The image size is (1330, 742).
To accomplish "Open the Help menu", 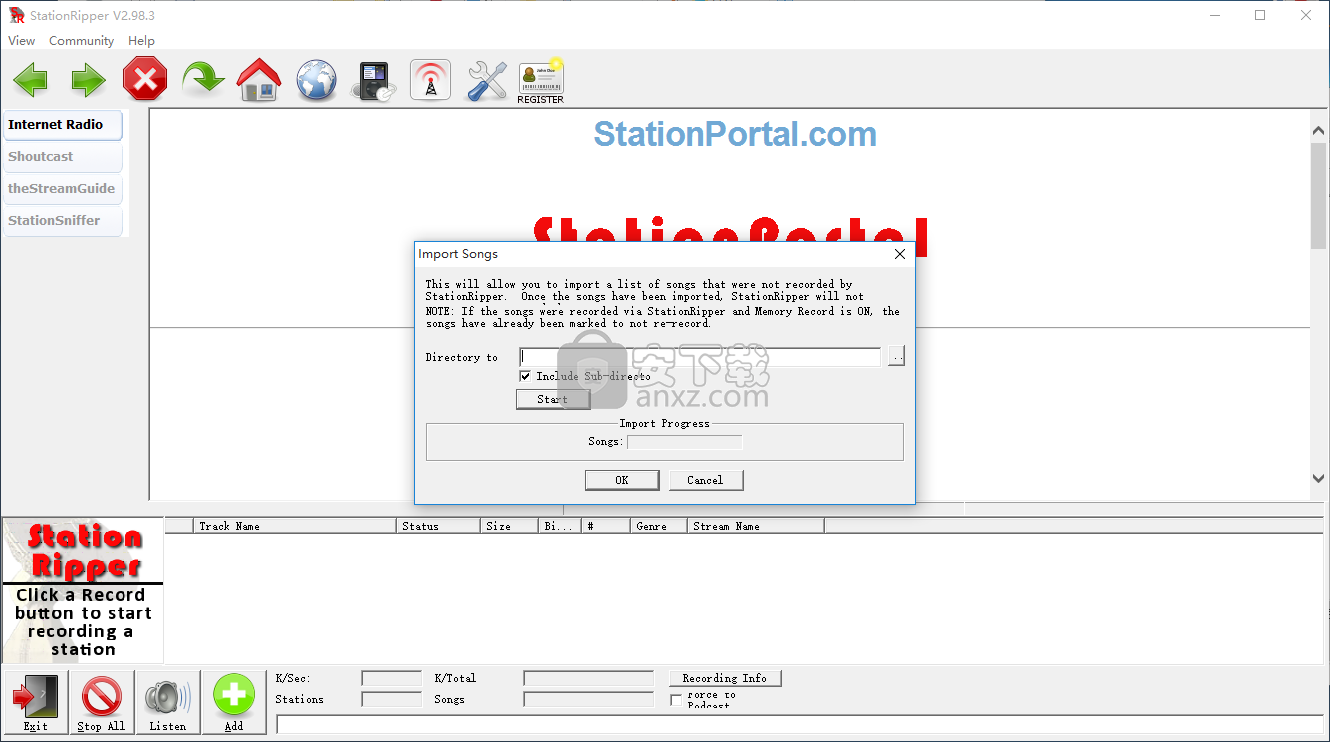I will pyautogui.click(x=141, y=41).
